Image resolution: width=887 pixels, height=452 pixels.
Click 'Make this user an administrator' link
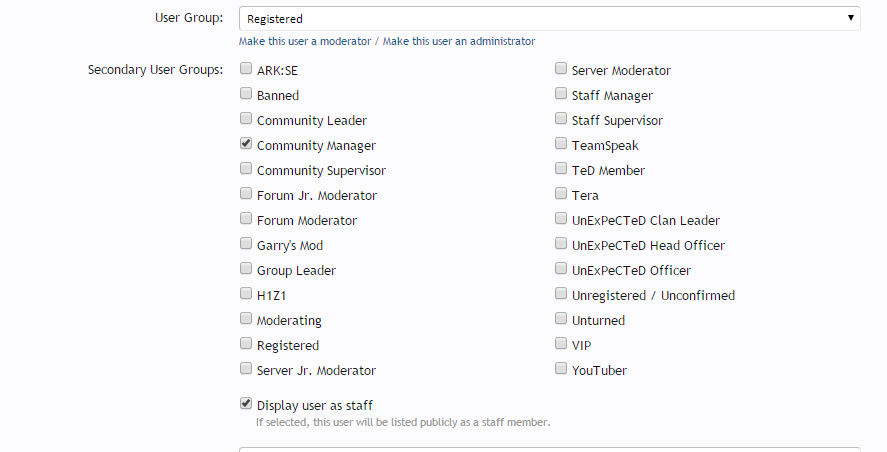tap(459, 41)
